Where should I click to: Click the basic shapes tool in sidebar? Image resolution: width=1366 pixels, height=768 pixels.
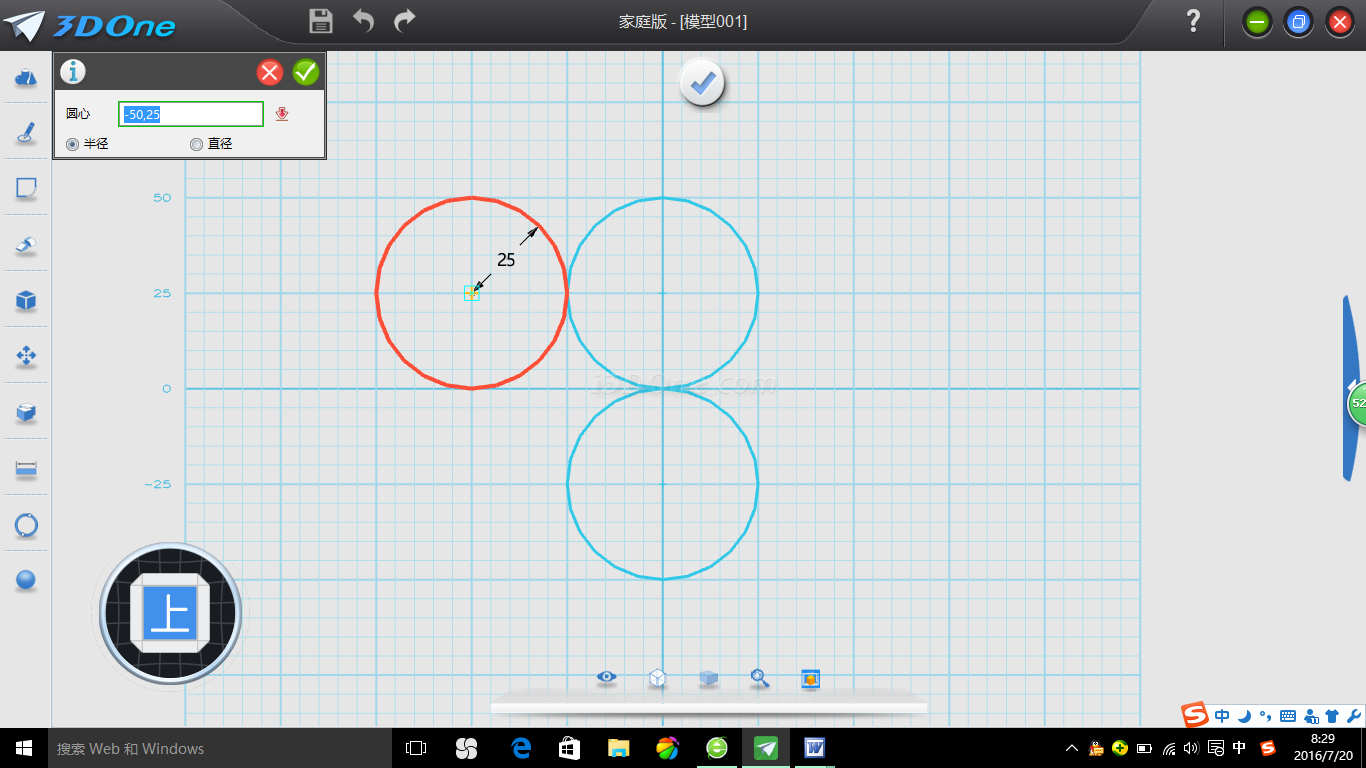pos(26,77)
